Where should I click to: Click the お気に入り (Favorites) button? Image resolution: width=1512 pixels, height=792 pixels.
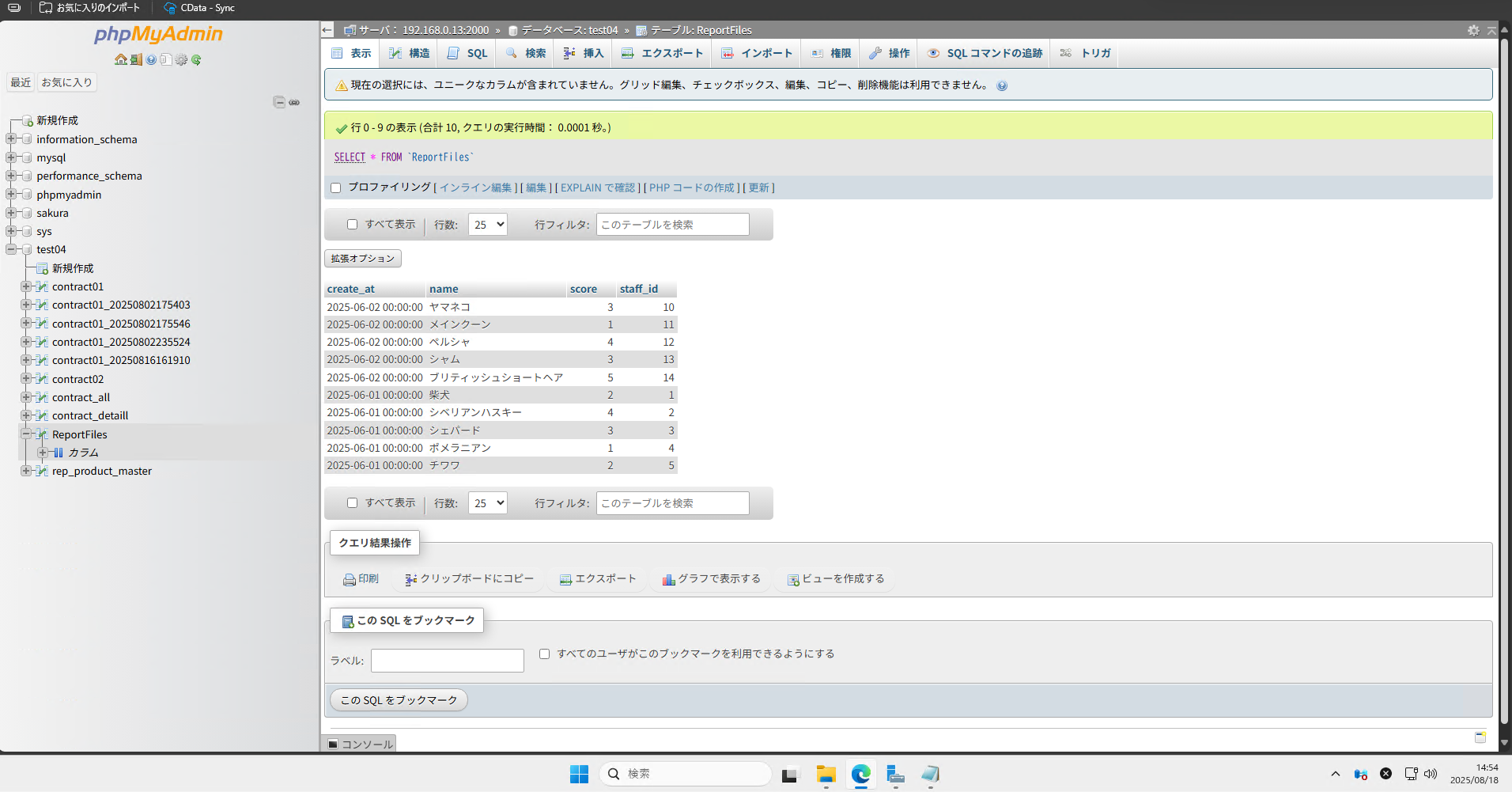[x=67, y=82]
